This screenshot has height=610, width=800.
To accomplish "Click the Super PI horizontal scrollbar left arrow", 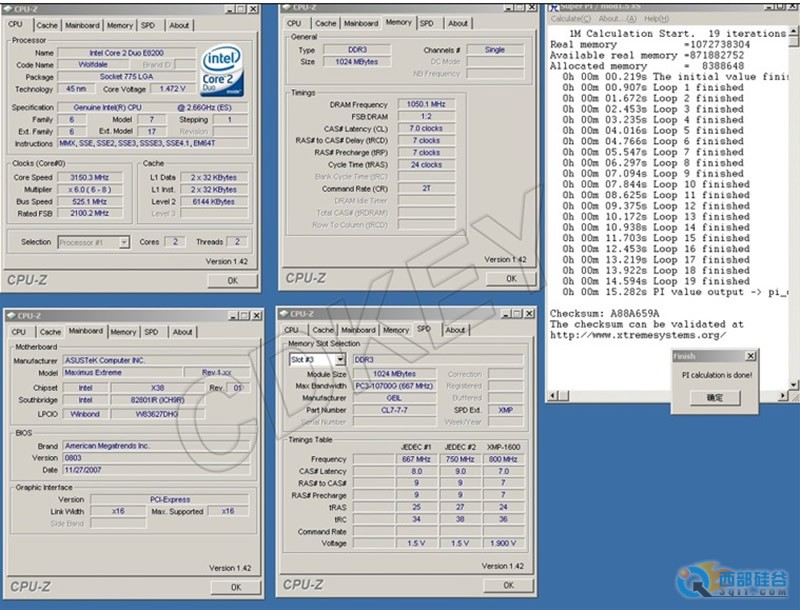I will tap(553, 396).
